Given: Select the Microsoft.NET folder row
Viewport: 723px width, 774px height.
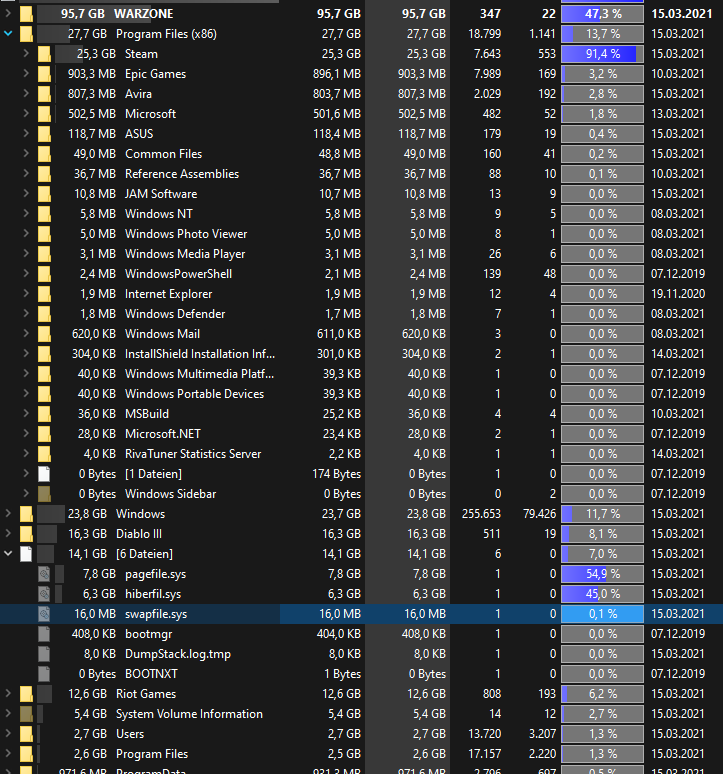Looking at the screenshot, I should click(361, 434).
